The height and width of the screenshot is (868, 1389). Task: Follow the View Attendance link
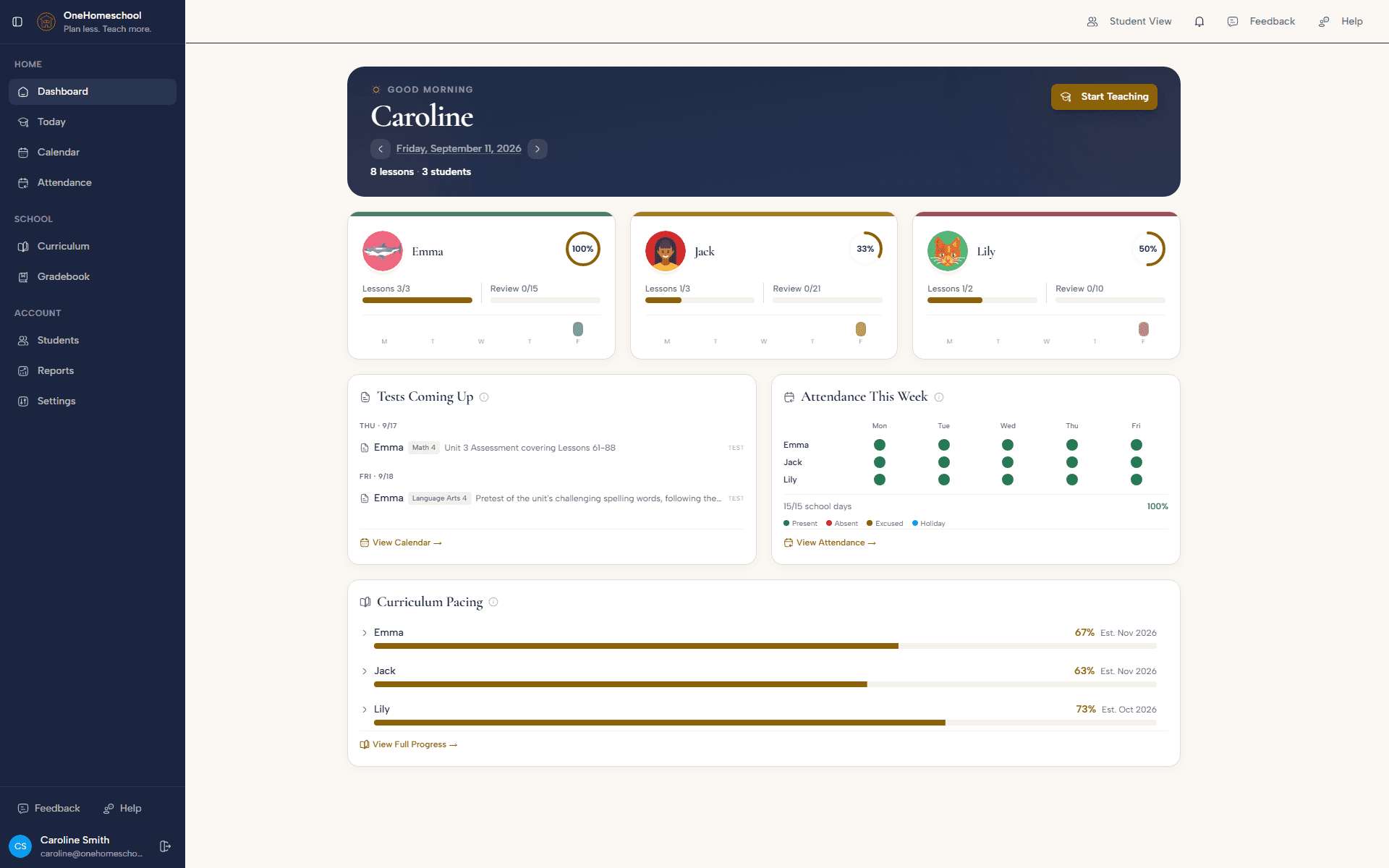tap(830, 542)
